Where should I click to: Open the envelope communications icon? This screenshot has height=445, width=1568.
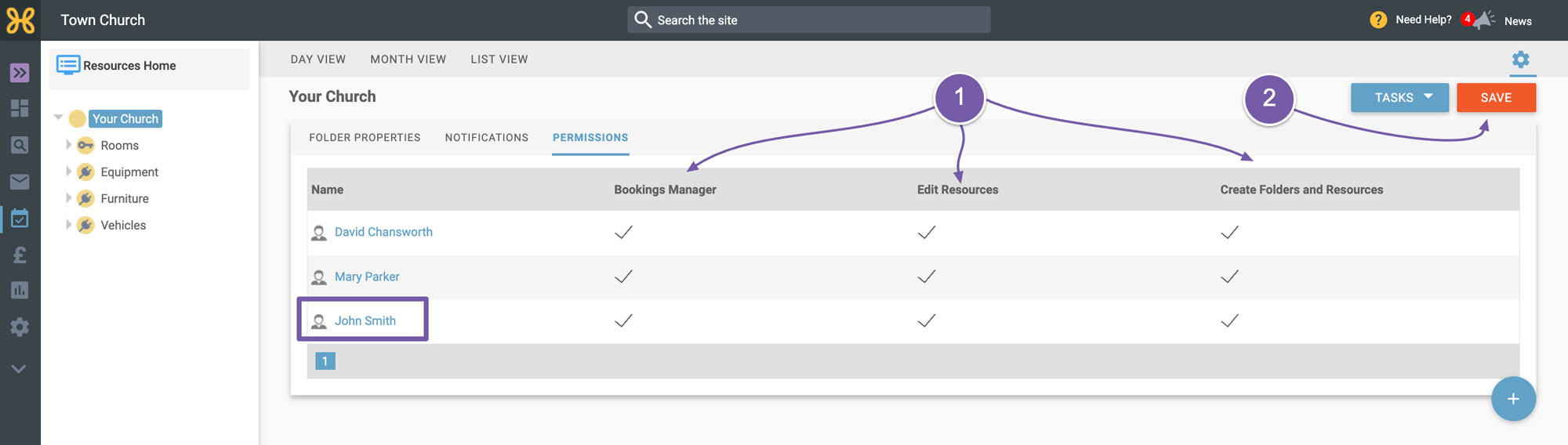[20, 182]
